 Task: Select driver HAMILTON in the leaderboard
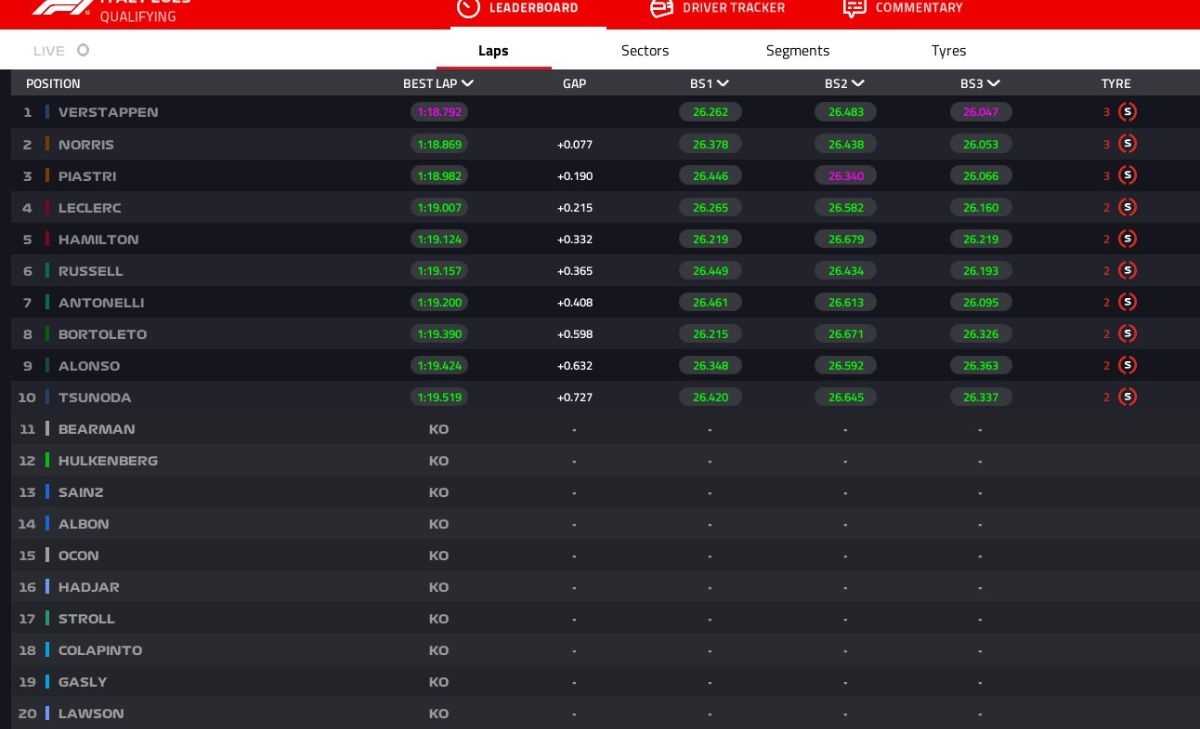[x=98, y=239]
